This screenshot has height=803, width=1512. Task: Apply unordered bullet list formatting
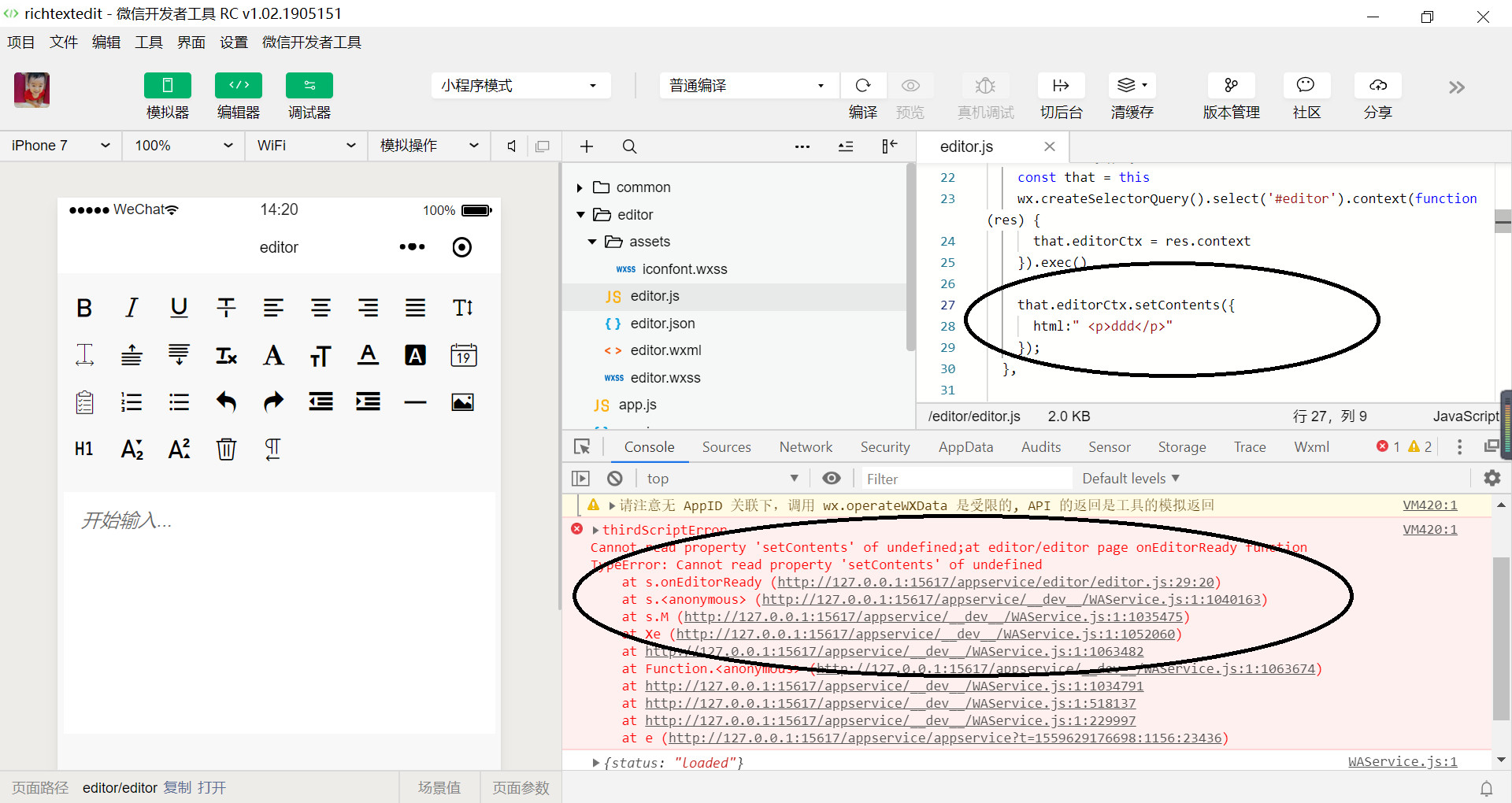coord(179,402)
